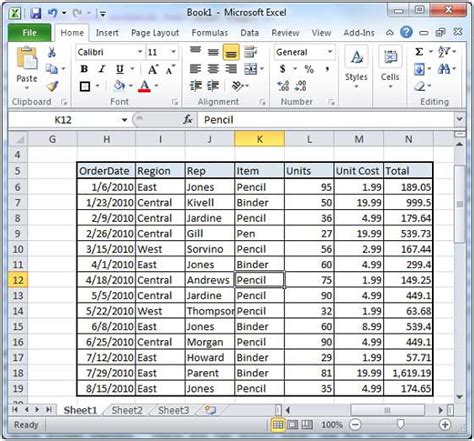Open the File tab
This screenshot has width=474, height=441.
tap(29, 33)
